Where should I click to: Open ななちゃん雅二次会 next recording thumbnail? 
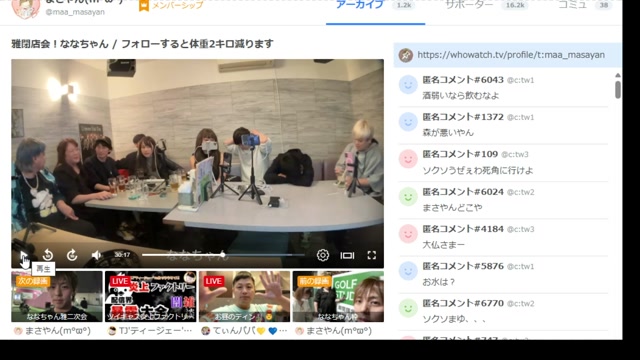[57, 296]
